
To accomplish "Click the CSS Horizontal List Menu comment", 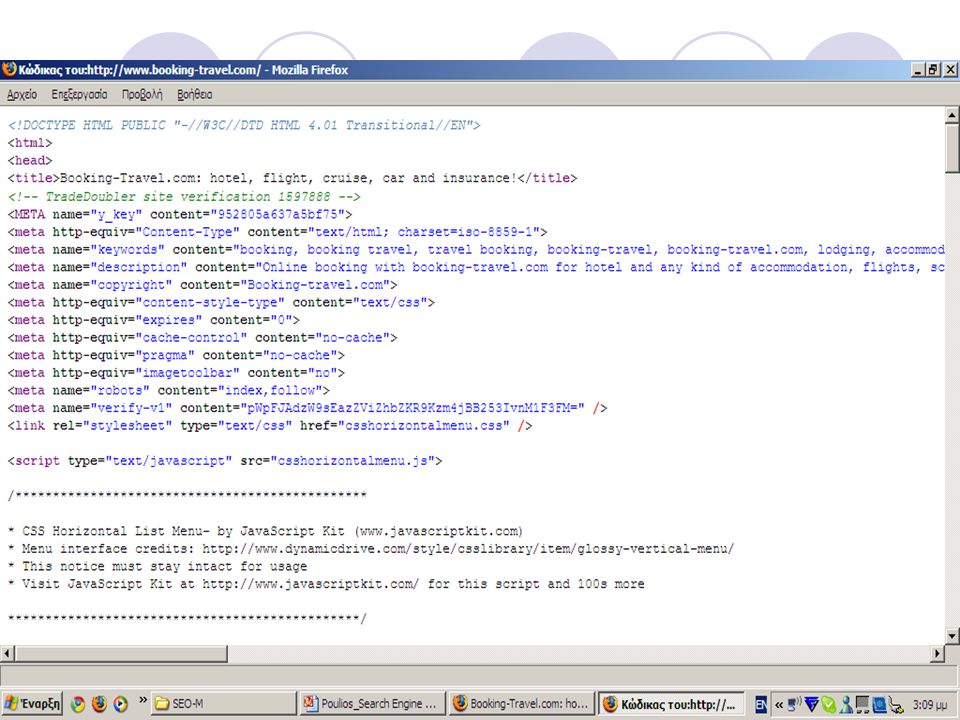I will [266, 531].
